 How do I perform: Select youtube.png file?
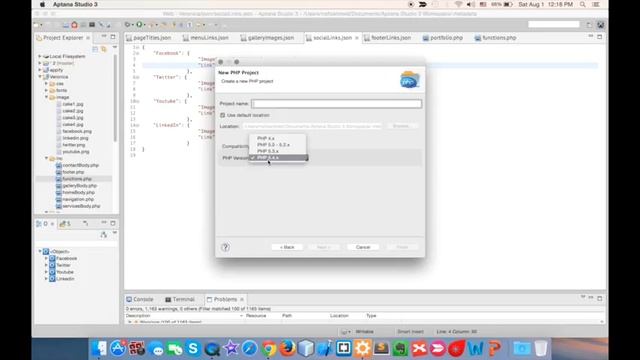click(73, 151)
